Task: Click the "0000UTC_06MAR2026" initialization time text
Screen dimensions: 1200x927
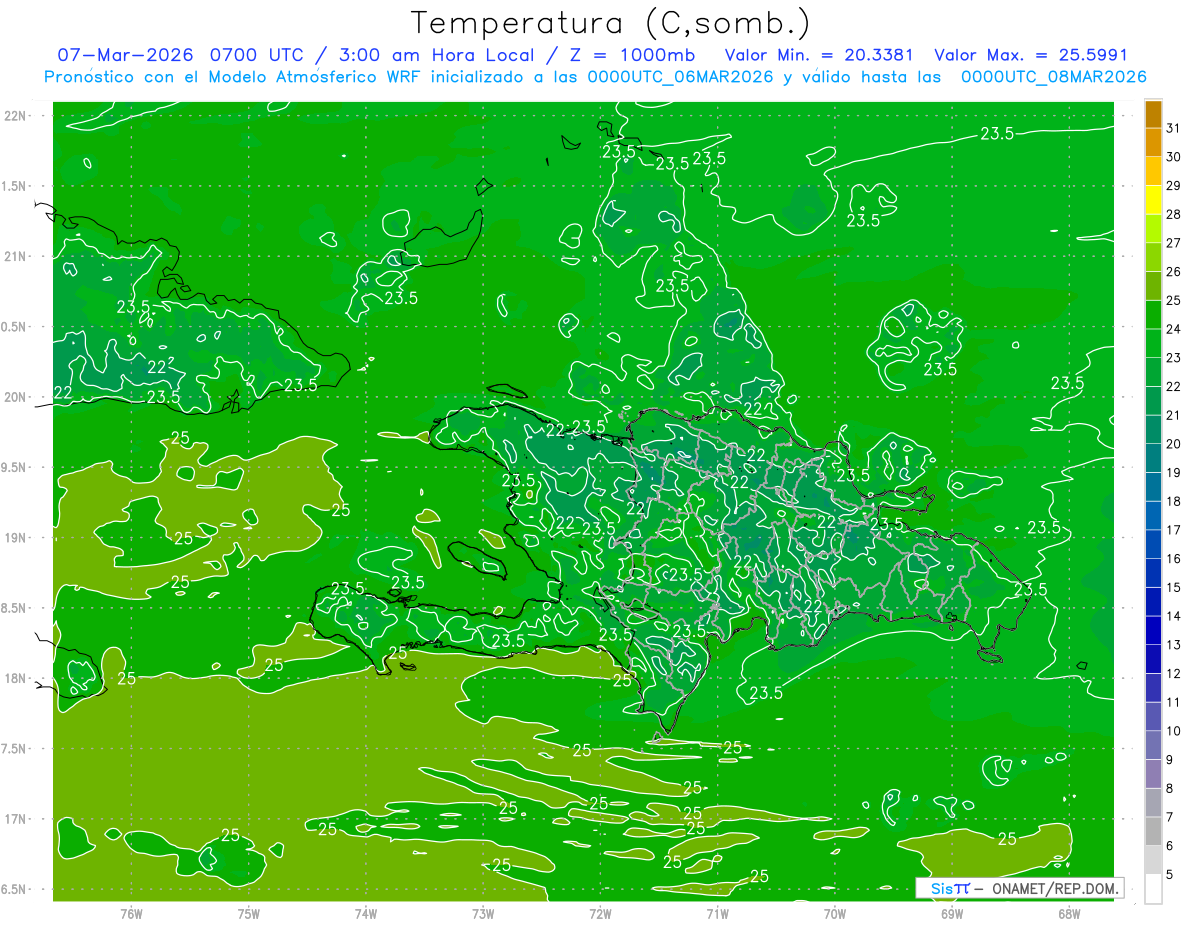Action: coord(680,76)
